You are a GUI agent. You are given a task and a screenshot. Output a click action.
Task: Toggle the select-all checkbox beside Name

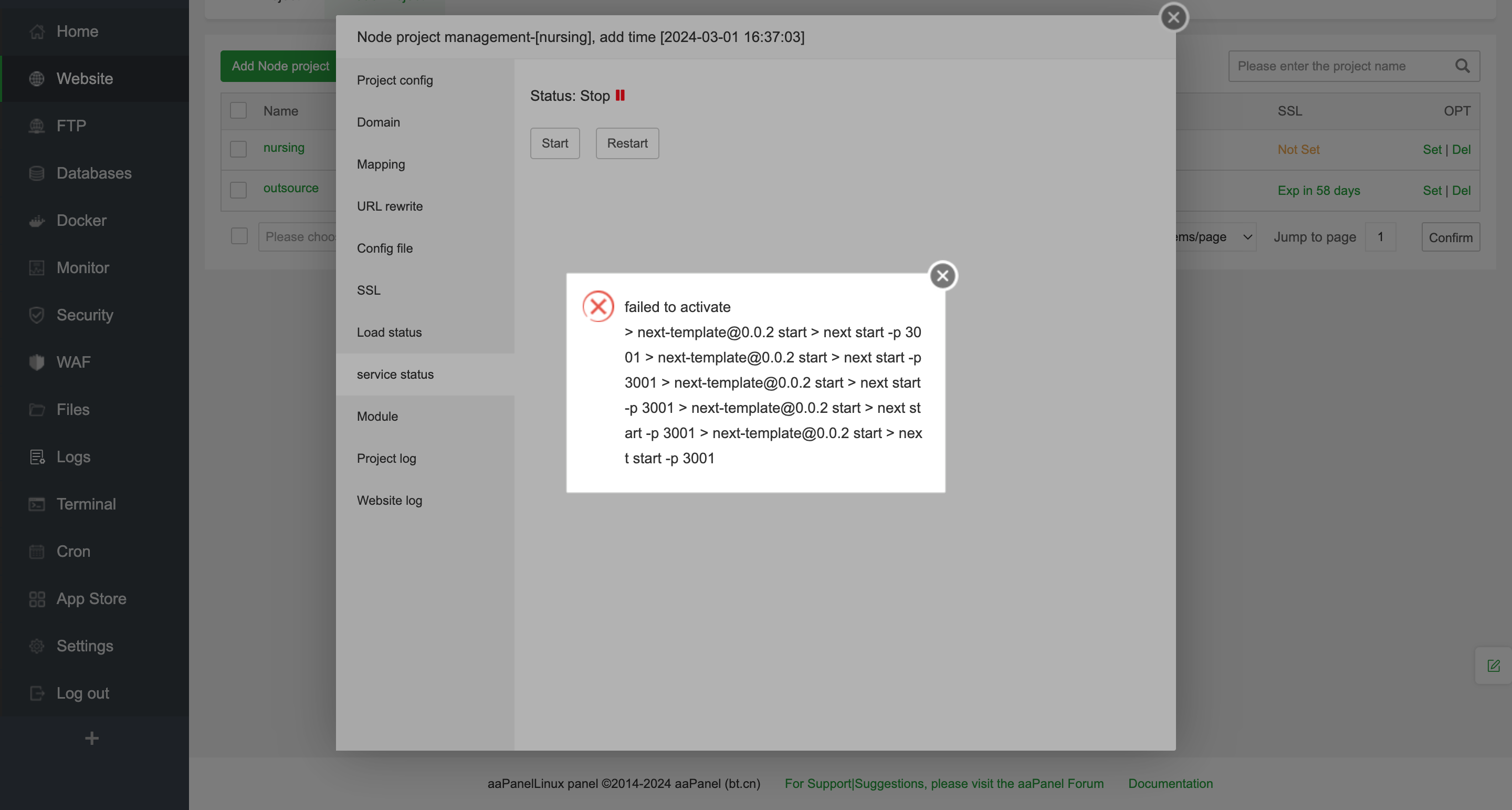(x=238, y=110)
